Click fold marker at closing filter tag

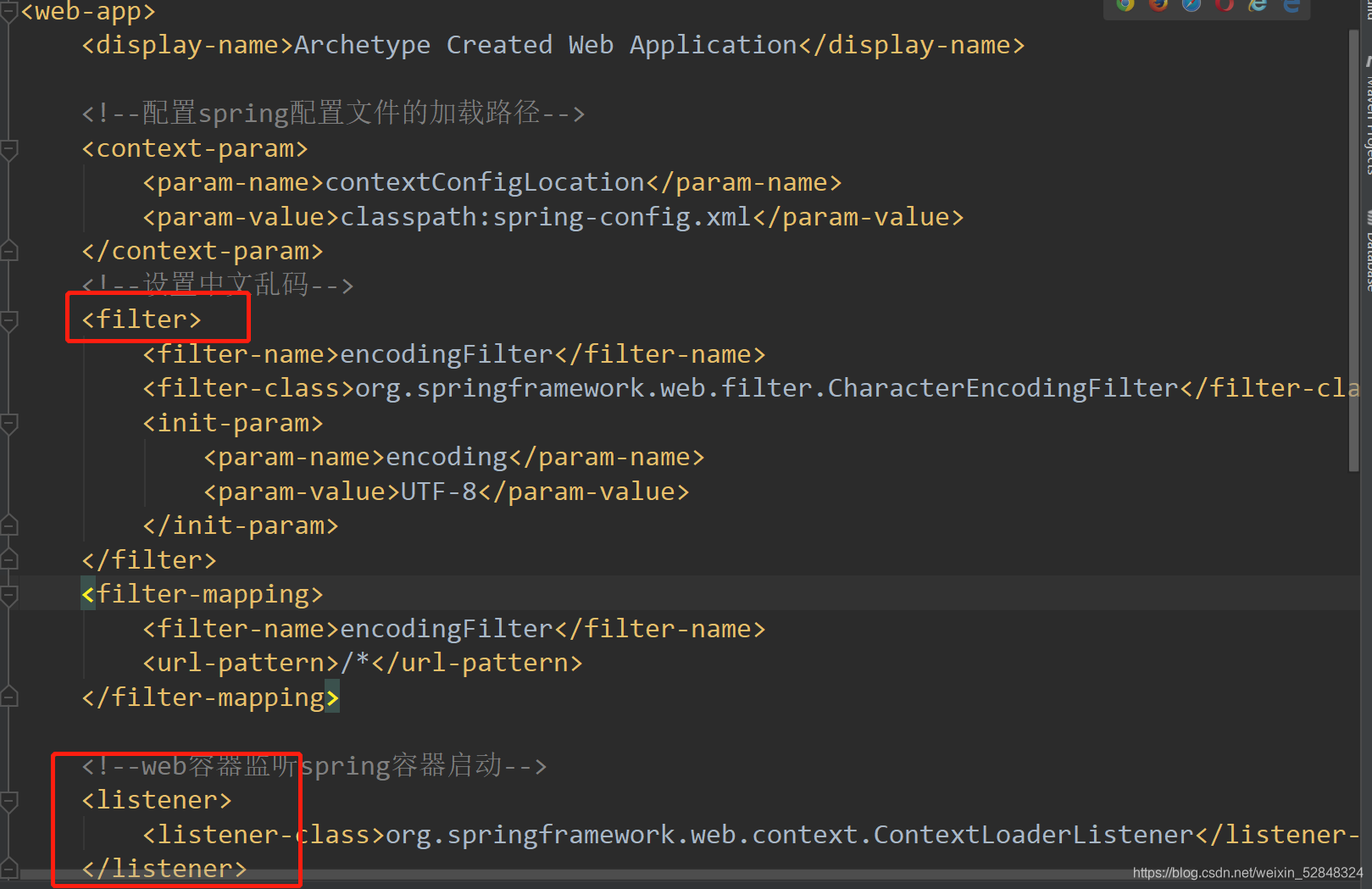pyautogui.click(x=8, y=560)
